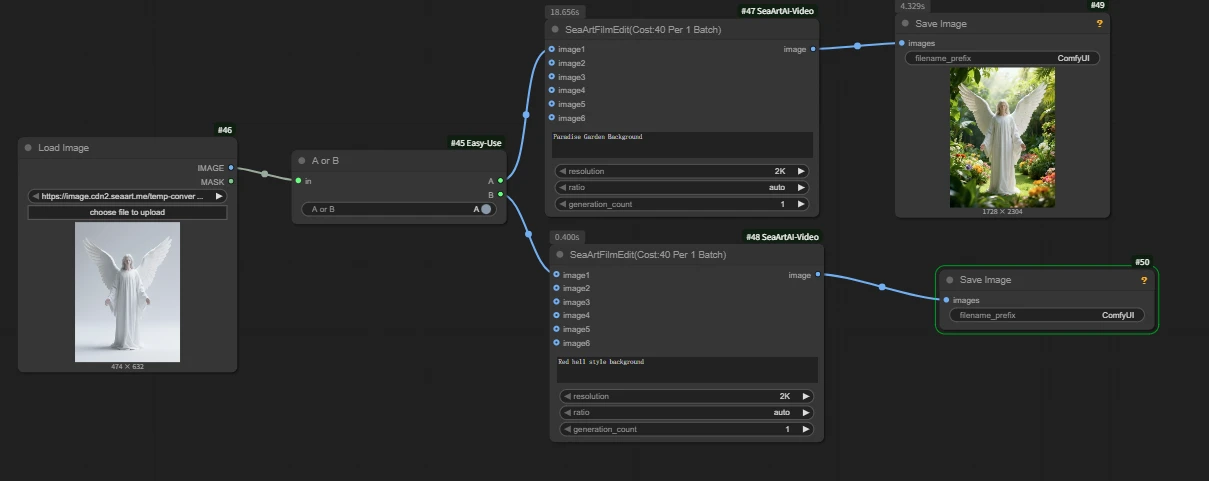Image resolution: width=1209 pixels, height=481 pixels.
Task: Click the garden angel output image preview
Action: (x=1002, y=138)
